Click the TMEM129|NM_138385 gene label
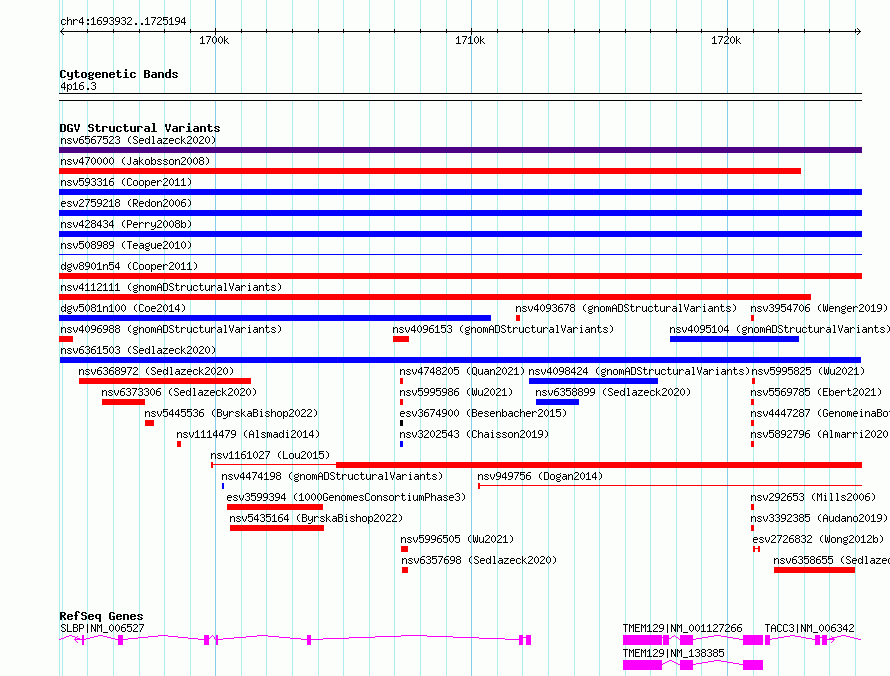This screenshot has width=890, height=676. point(673,653)
